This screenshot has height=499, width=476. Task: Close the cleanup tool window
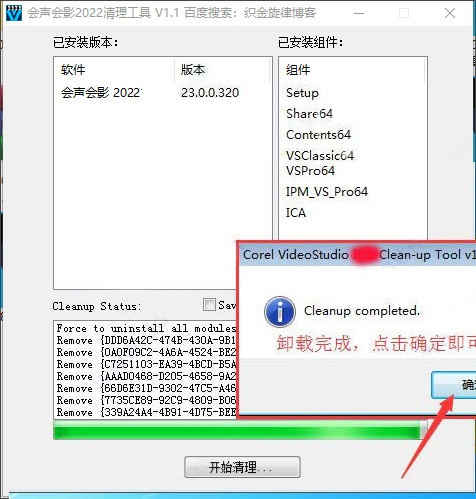click(x=450, y=13)
